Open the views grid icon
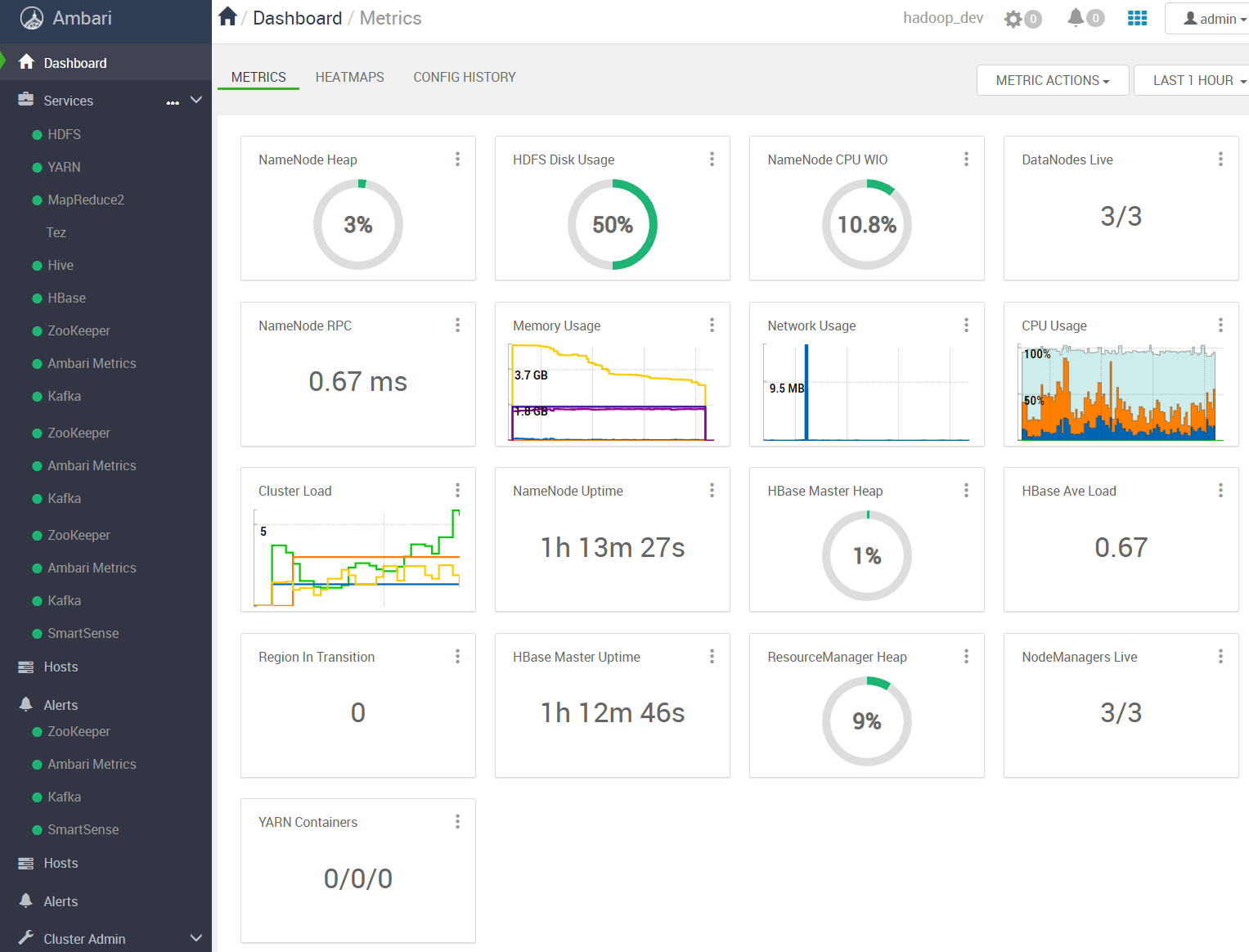 1137,18
